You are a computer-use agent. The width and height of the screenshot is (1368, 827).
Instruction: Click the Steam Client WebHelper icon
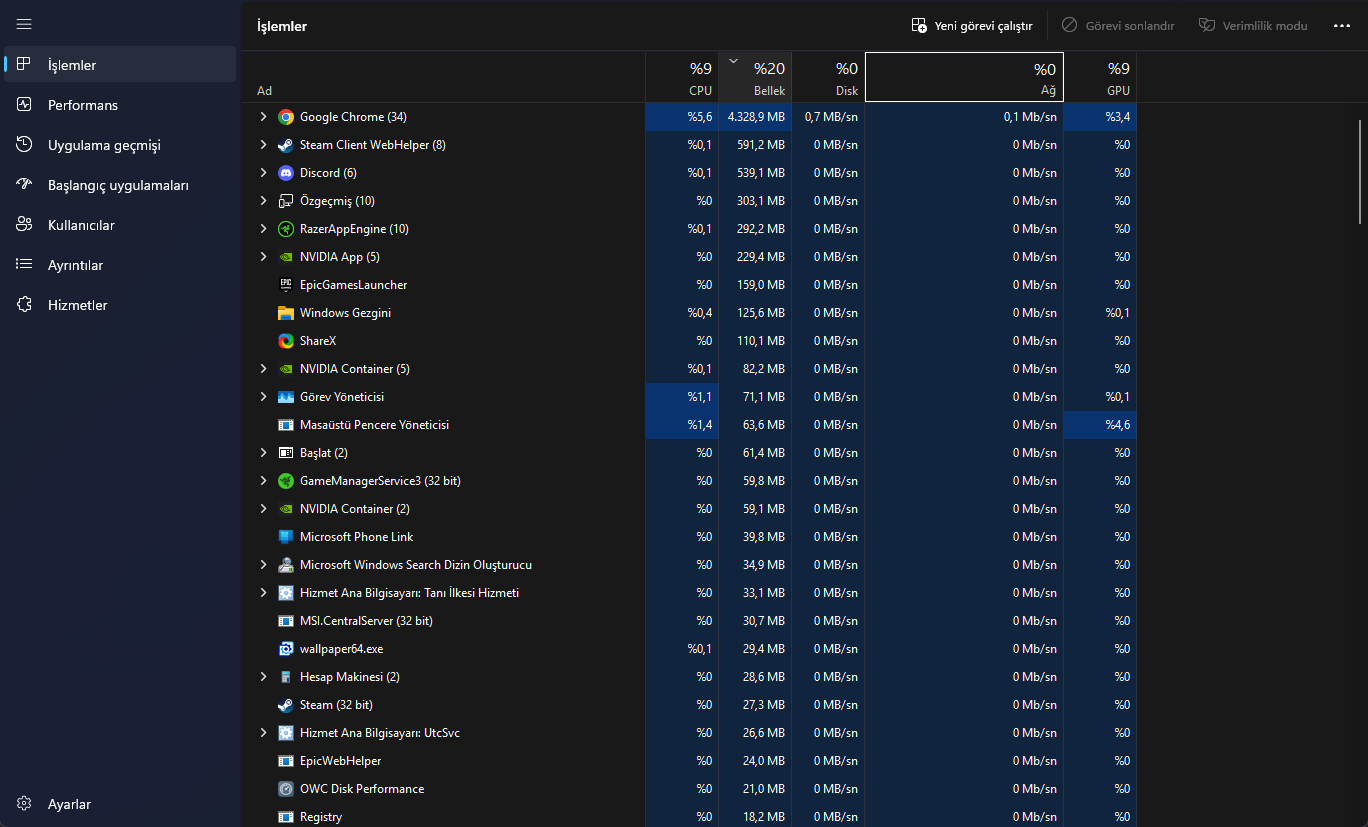click(286, 145)
